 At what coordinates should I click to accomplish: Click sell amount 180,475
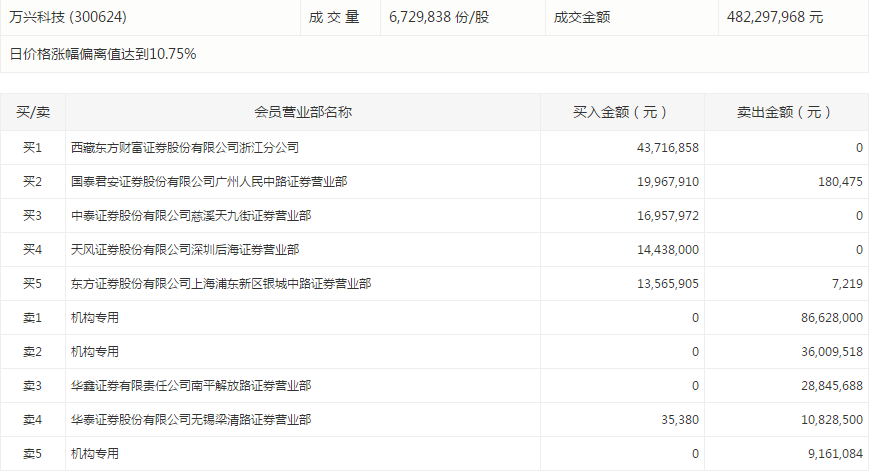tap(840, 182)
